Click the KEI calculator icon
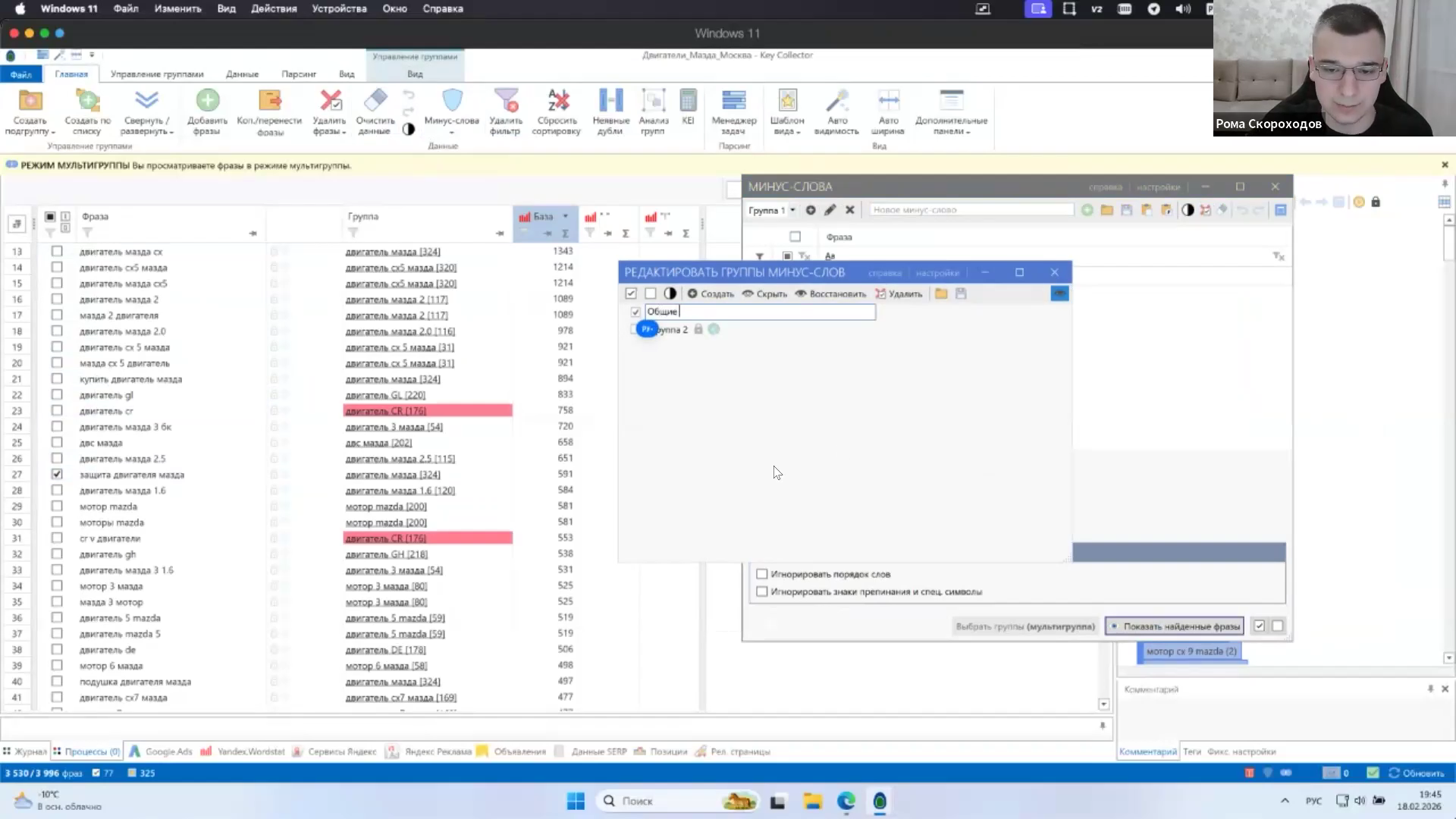The image size is (1456, 819). click(x=688, y=100)
